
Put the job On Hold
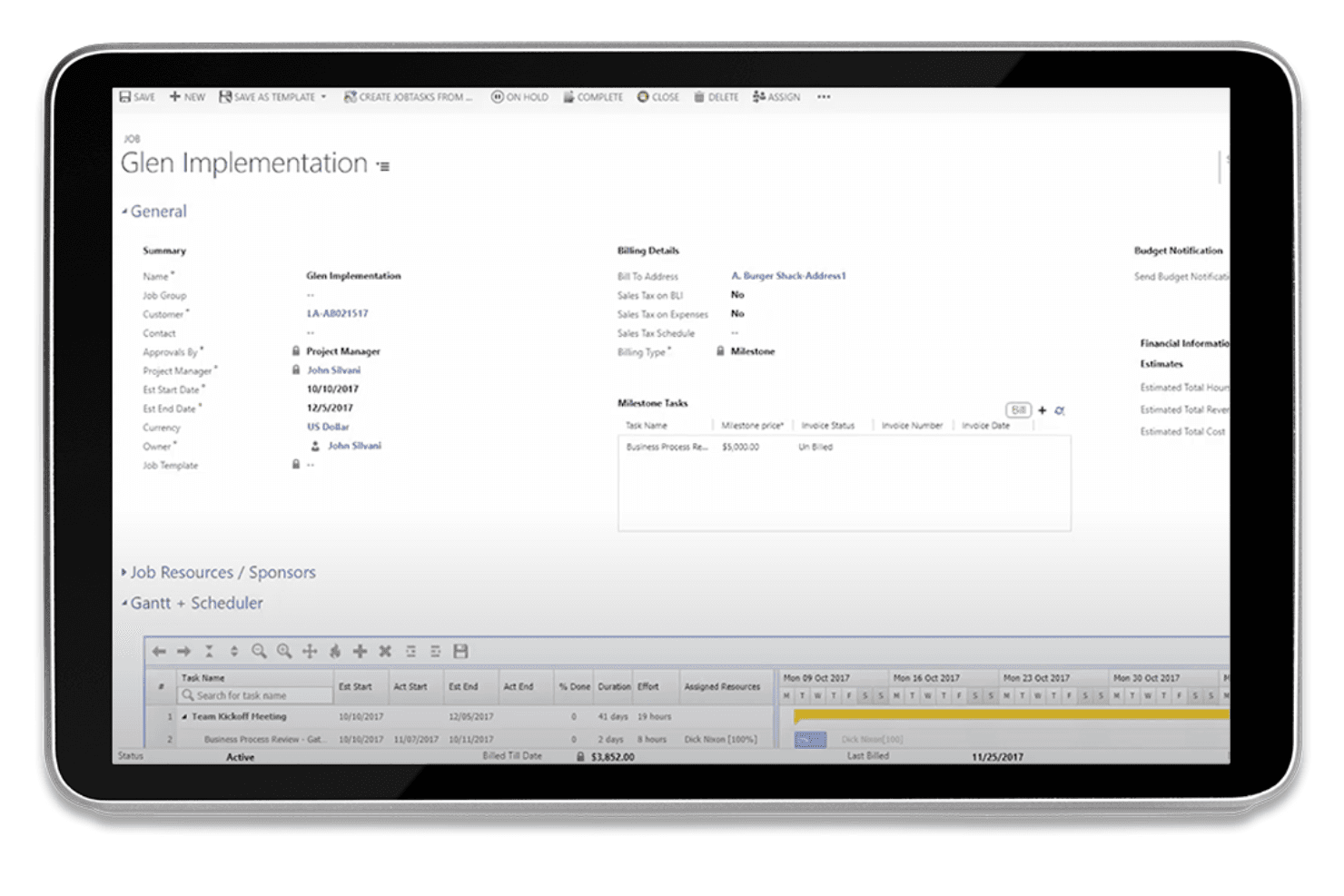pos(519,97)
